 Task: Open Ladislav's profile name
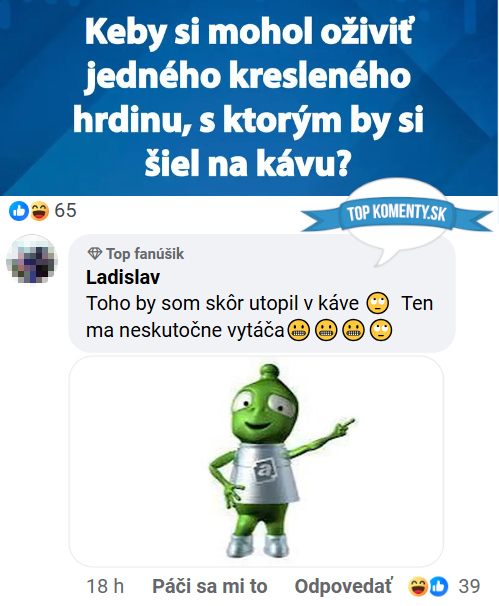[x=123, y=277]
